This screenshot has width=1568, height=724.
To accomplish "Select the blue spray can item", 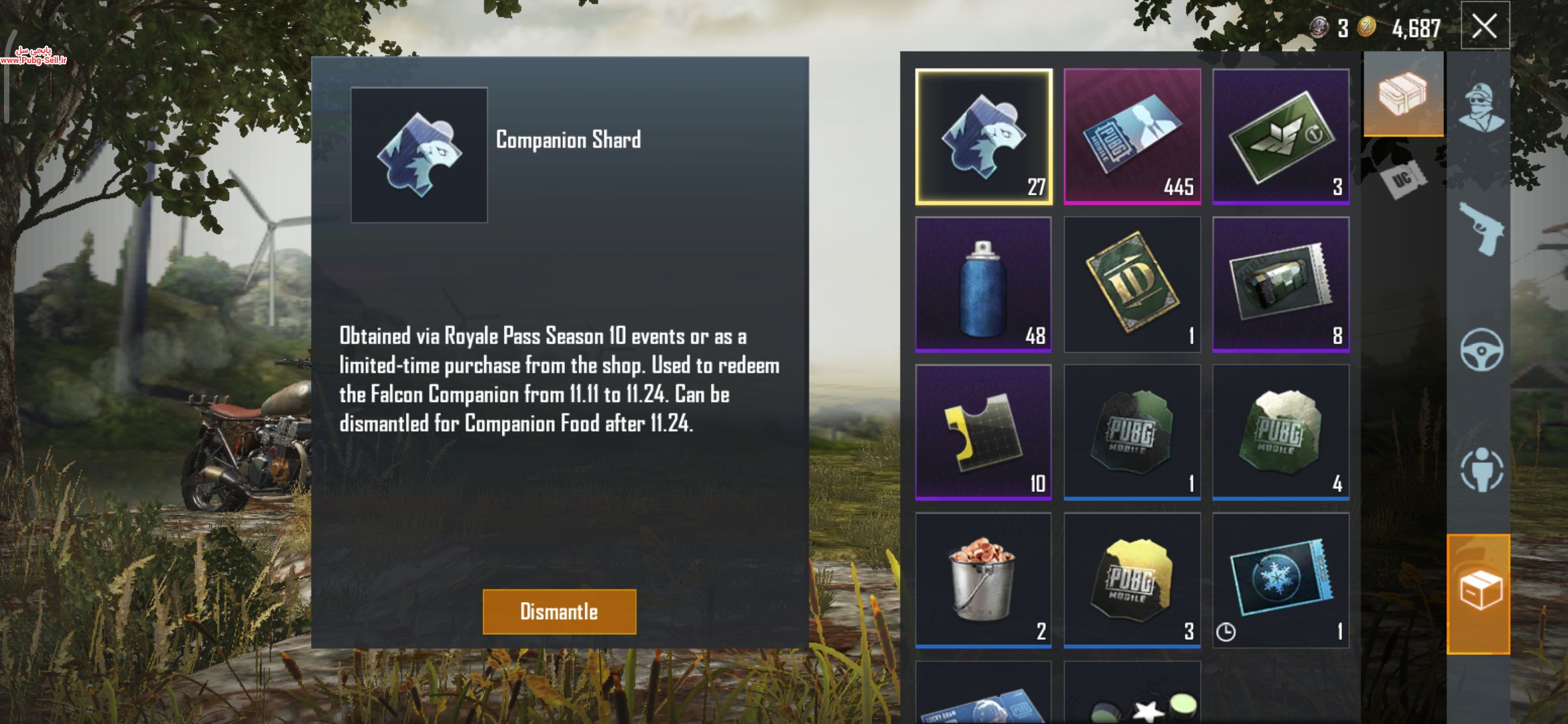I will coord(984,284).
